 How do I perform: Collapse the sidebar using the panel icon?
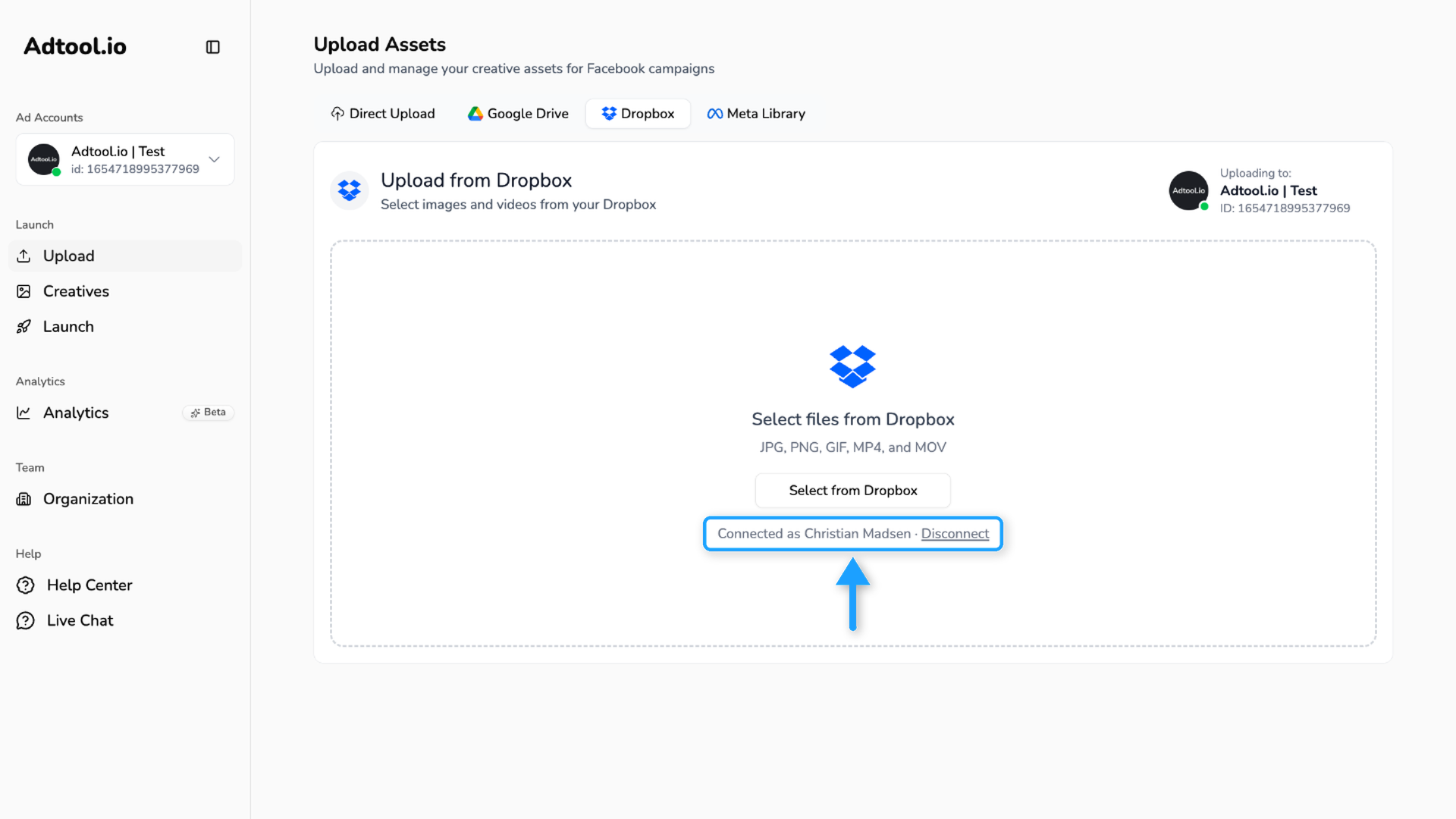[212, 47]
